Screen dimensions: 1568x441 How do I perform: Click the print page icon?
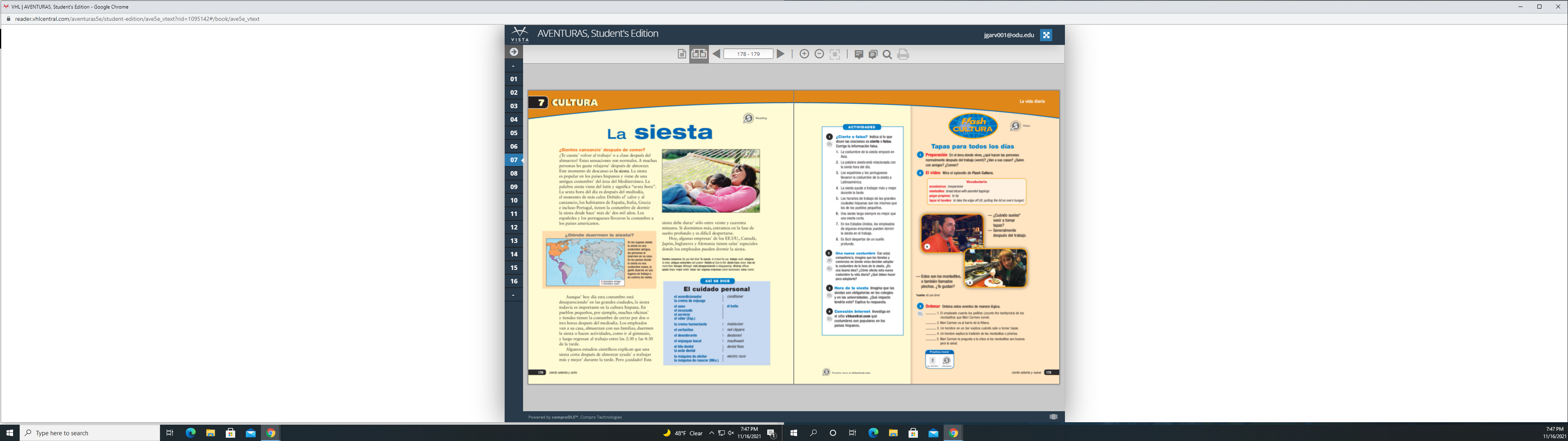pyautogui.click(x=903, y=55)
